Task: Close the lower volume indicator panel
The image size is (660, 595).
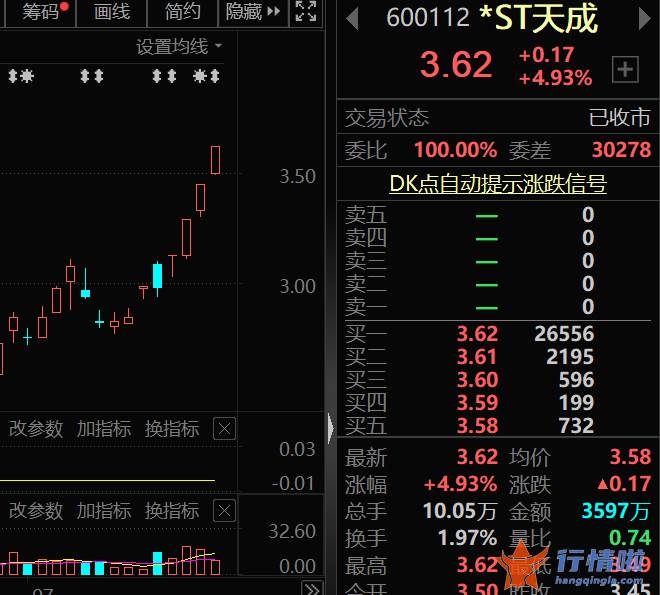Action: 224,511
